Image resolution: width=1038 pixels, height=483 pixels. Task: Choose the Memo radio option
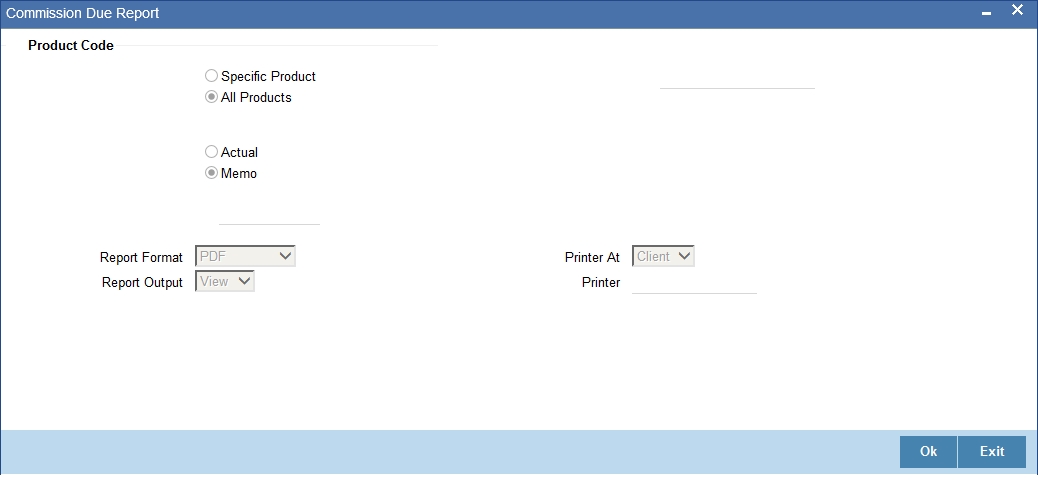(211, 173)
